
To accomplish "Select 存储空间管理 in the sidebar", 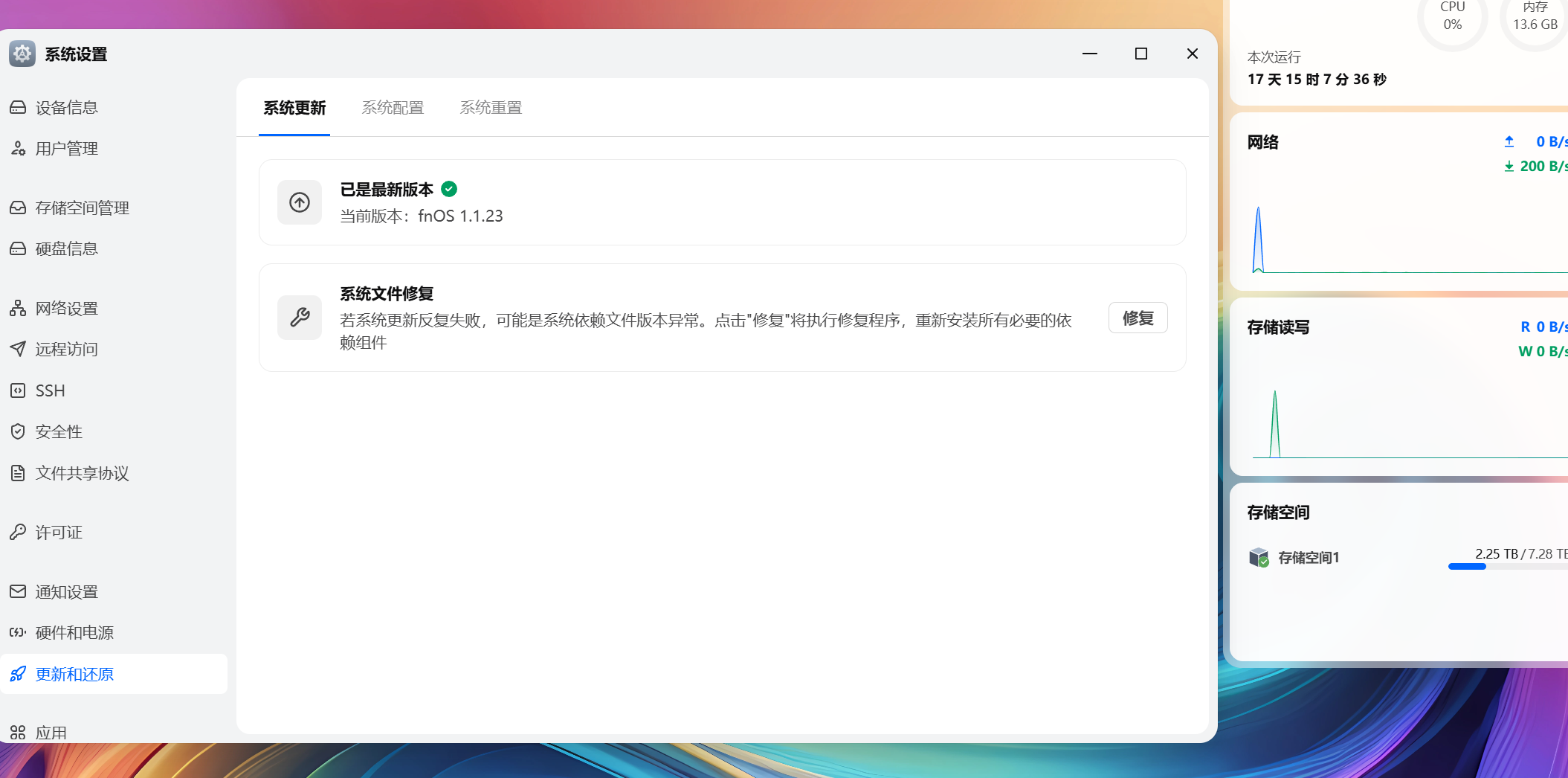I will tap(114, 208).
